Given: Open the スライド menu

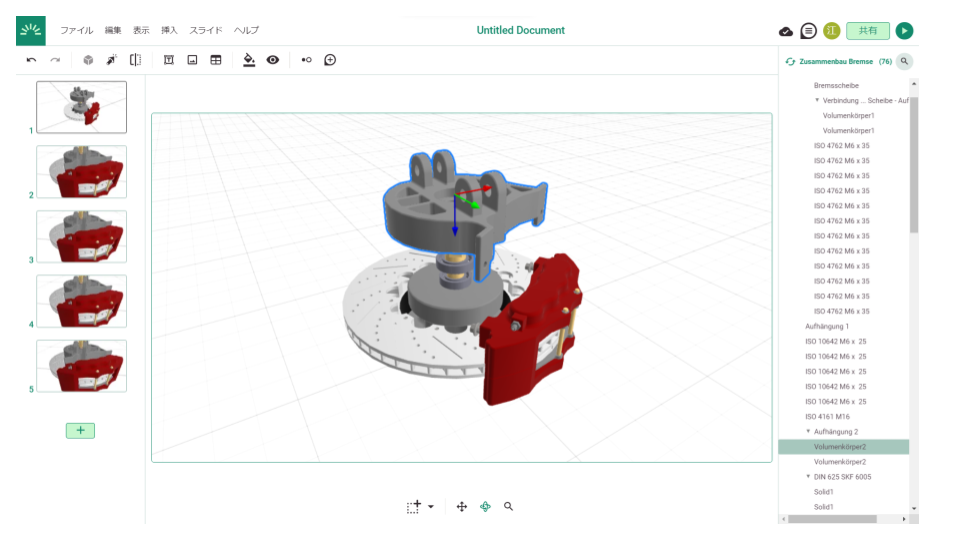Looking at the screenshot, I should click(x=206, y=31).
